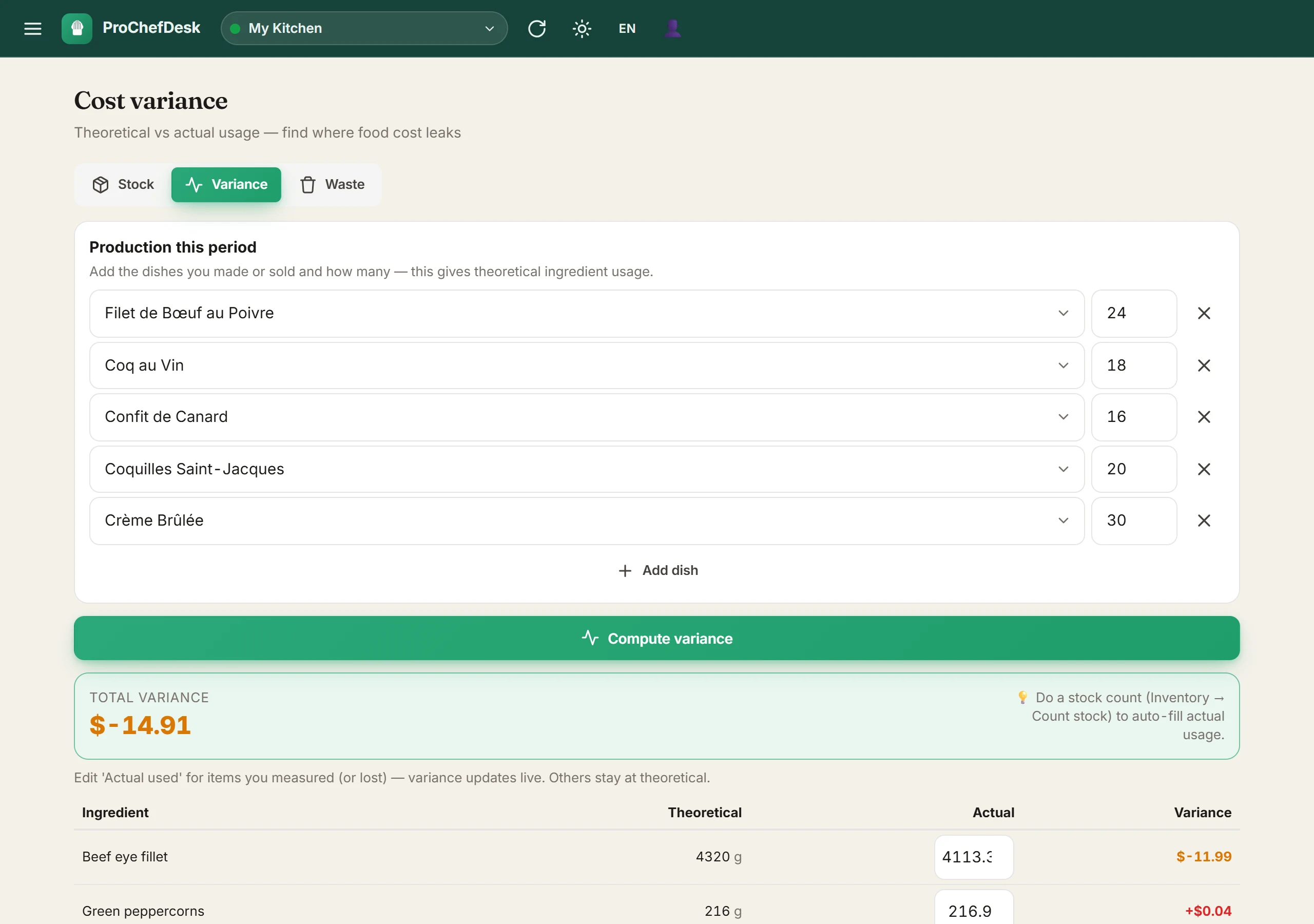This screenshot has width=1314, height=924.
Task: Remove the Coq au Vin row
Action: [1204, 365]
